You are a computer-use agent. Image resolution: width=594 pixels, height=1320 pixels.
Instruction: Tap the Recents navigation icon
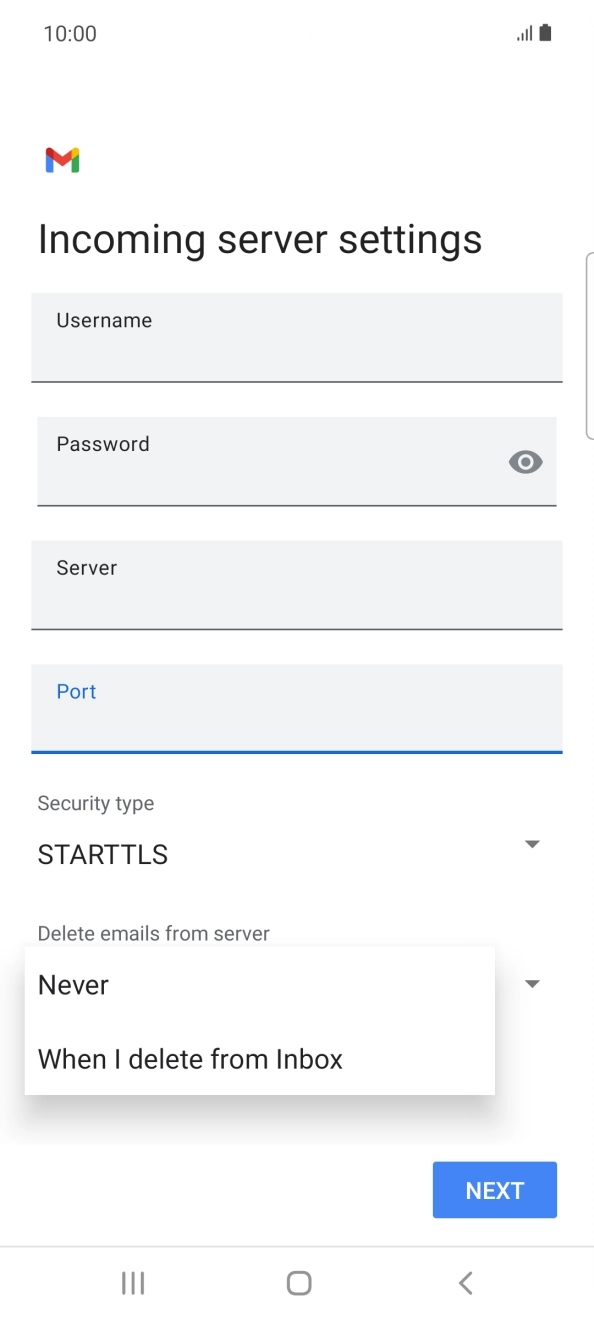[132, 1282]
